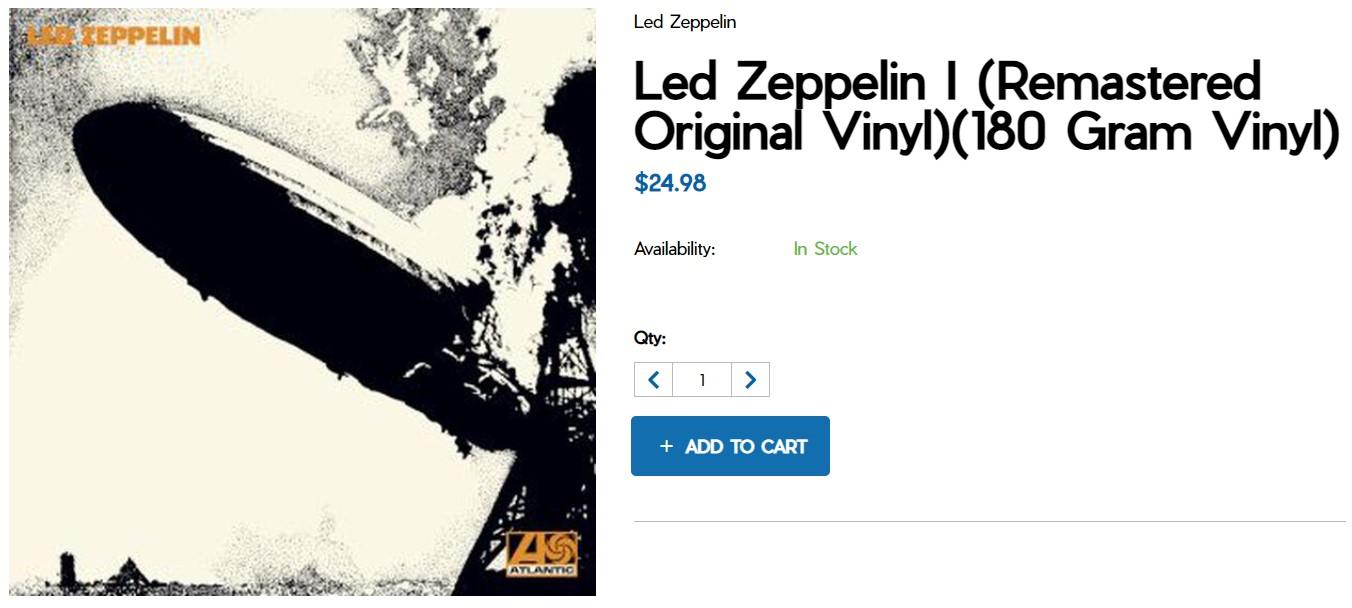1352x608 pixels.
Task: Click the left chevron to decrease quantity
Action: pos(653,380)
